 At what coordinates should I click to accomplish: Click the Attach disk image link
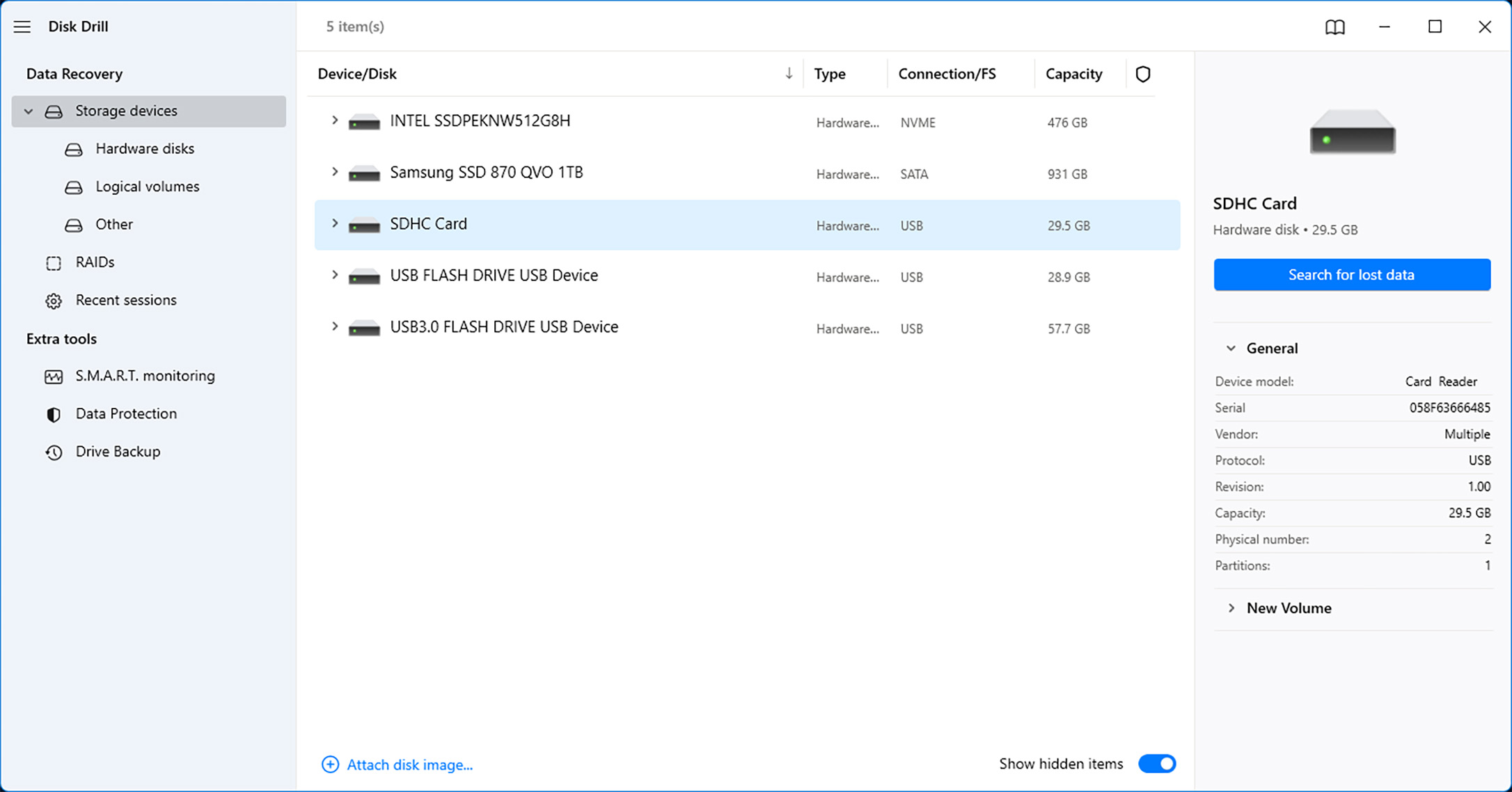[409, 764]
